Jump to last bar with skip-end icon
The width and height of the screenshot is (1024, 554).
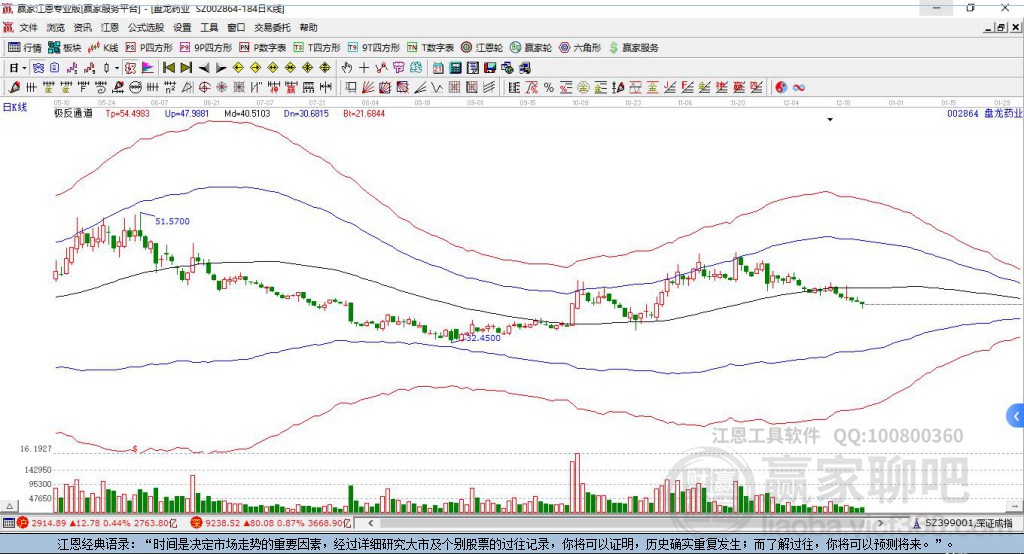(186, 68)
